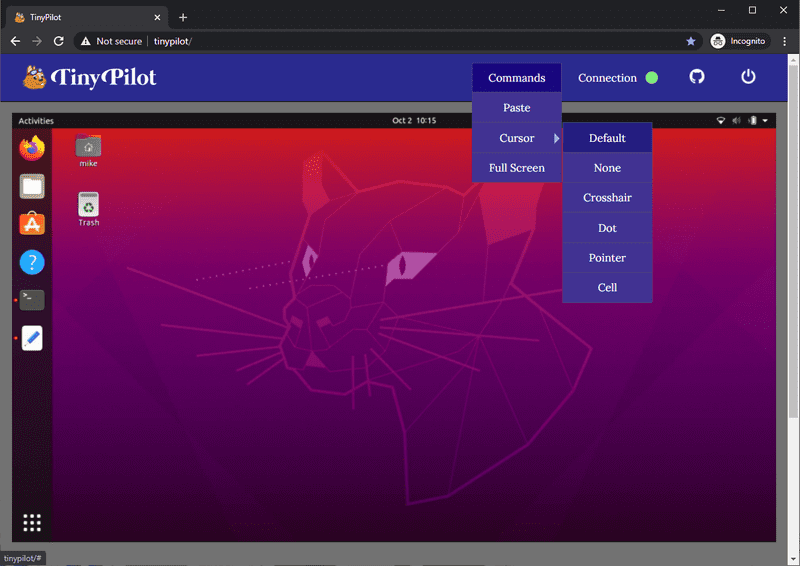This screenshot has height=566, width=800.
Task: Select Dot cursor option
Action: [x=607, y=228]
